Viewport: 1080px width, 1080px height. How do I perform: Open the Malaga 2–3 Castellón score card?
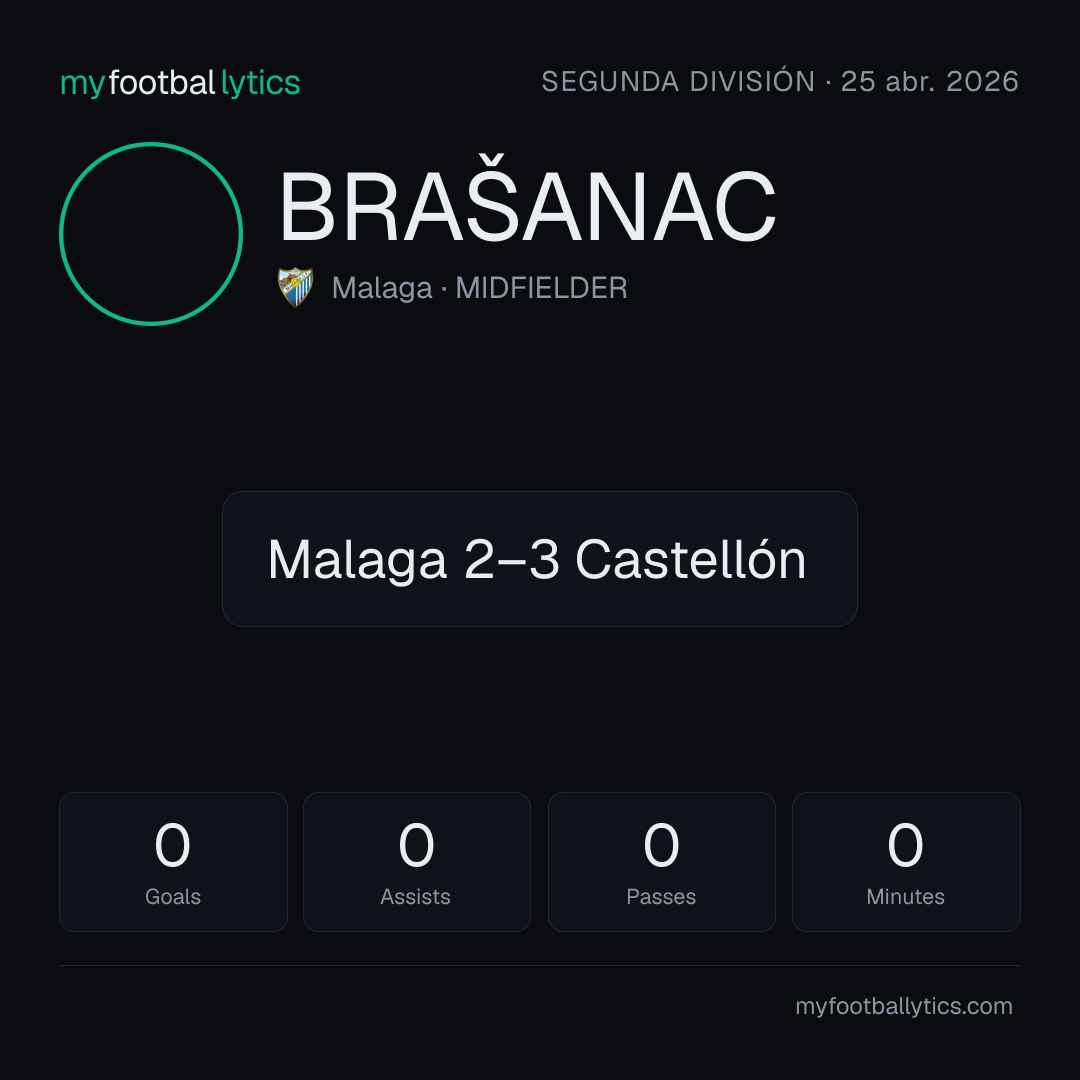[x=539, y=559]
